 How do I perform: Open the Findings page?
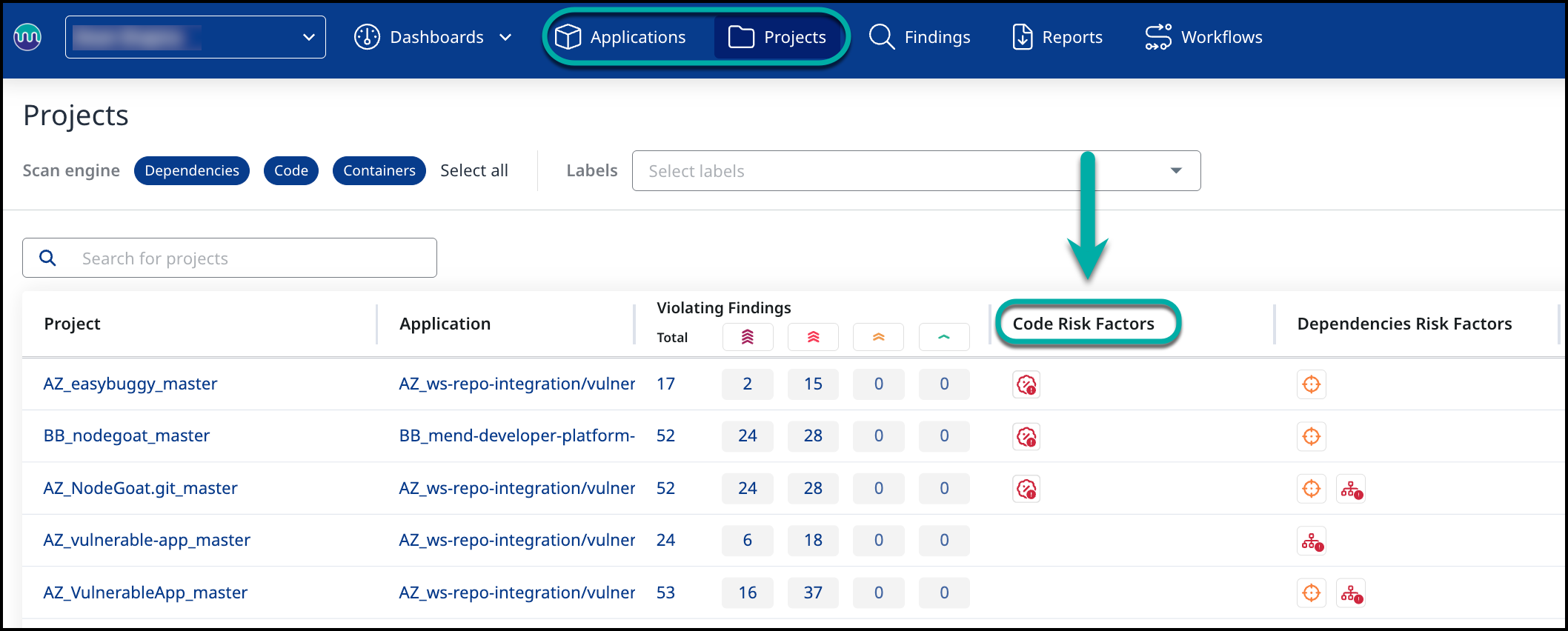click(920, 37)
